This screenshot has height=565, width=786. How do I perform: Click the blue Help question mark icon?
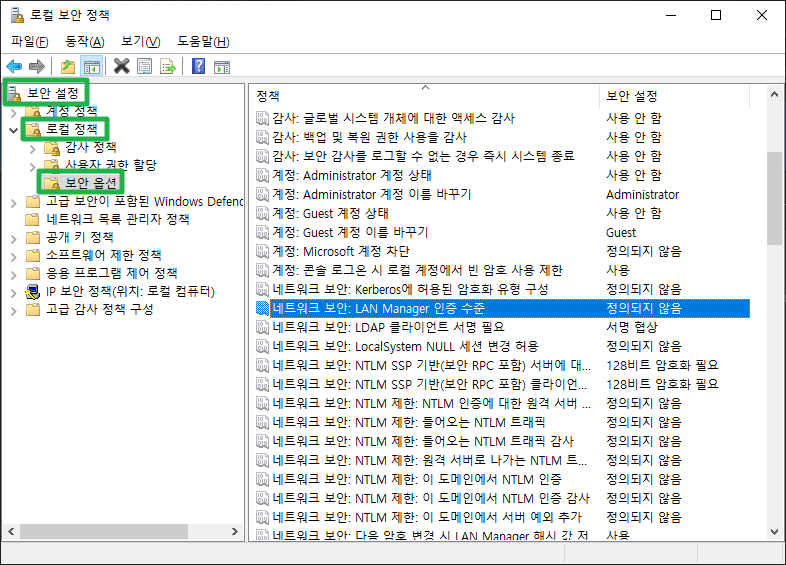coord(198,67)
